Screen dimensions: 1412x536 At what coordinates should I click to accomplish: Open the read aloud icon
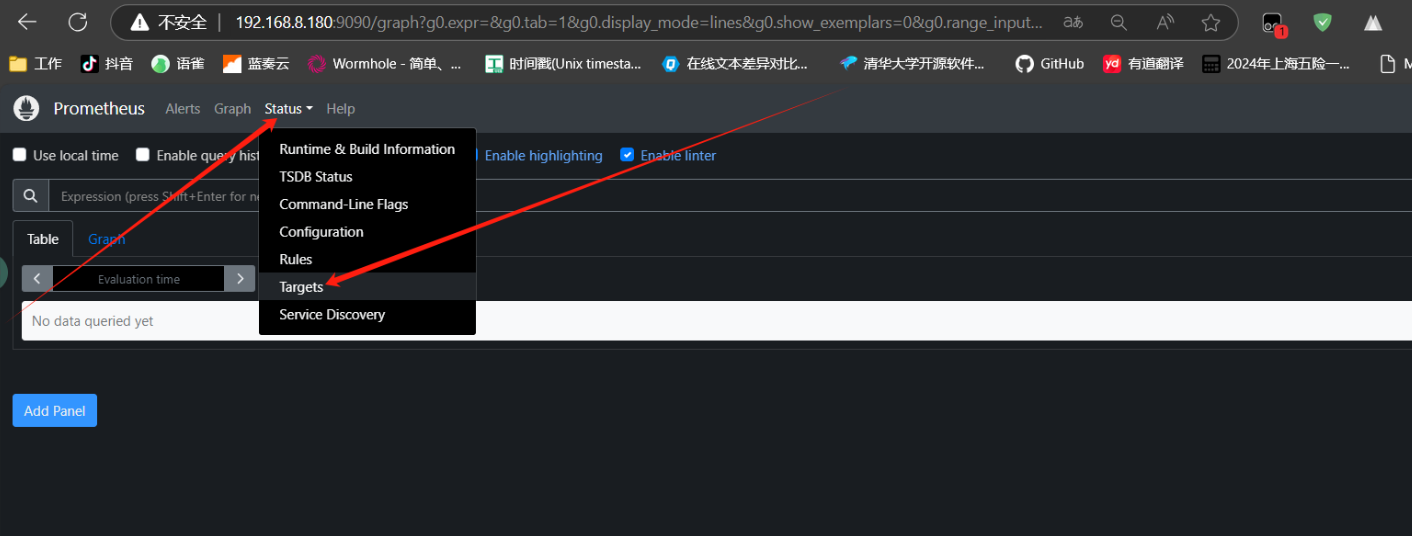coord(1165,22)
